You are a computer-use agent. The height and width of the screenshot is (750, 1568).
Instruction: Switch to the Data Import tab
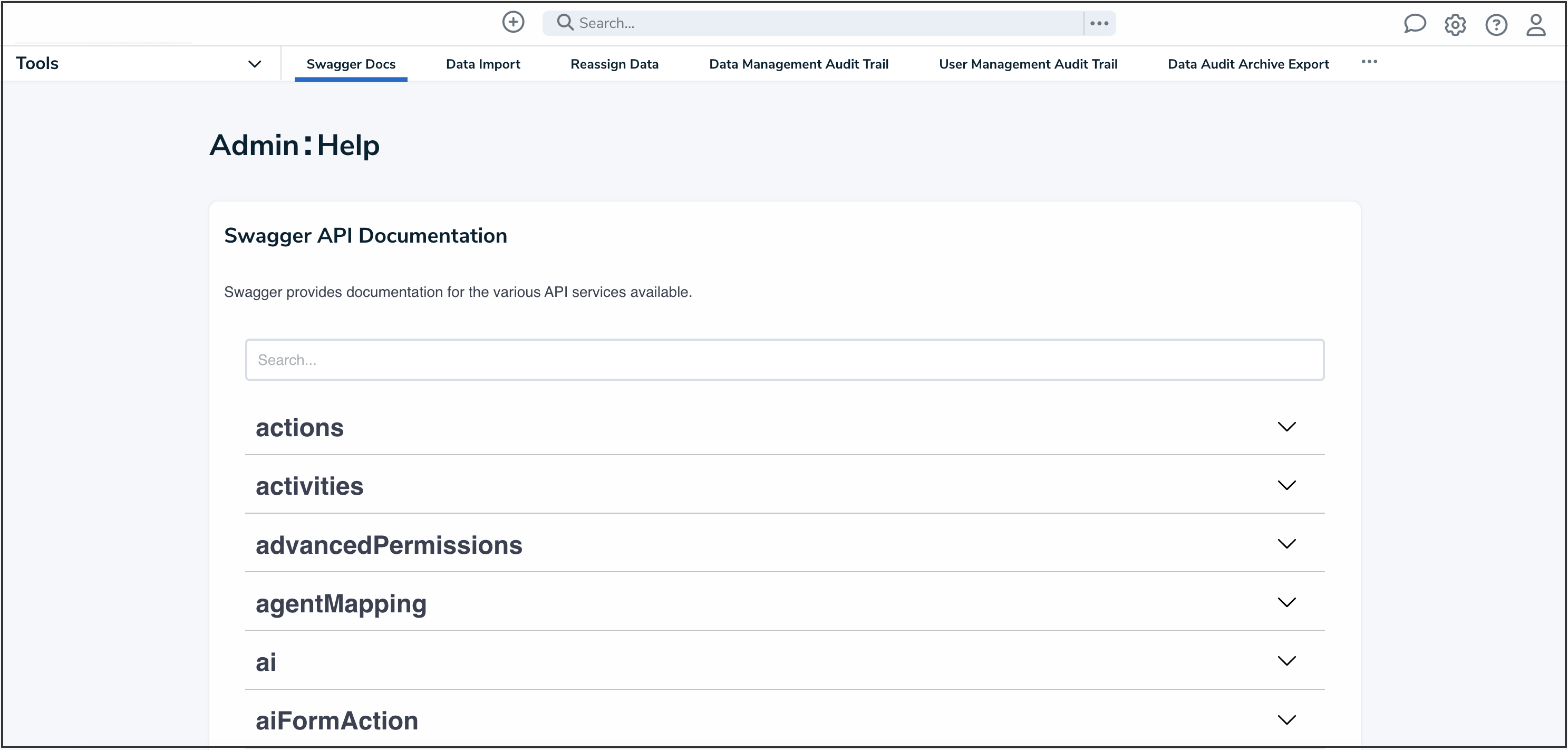tap(483, 64)
